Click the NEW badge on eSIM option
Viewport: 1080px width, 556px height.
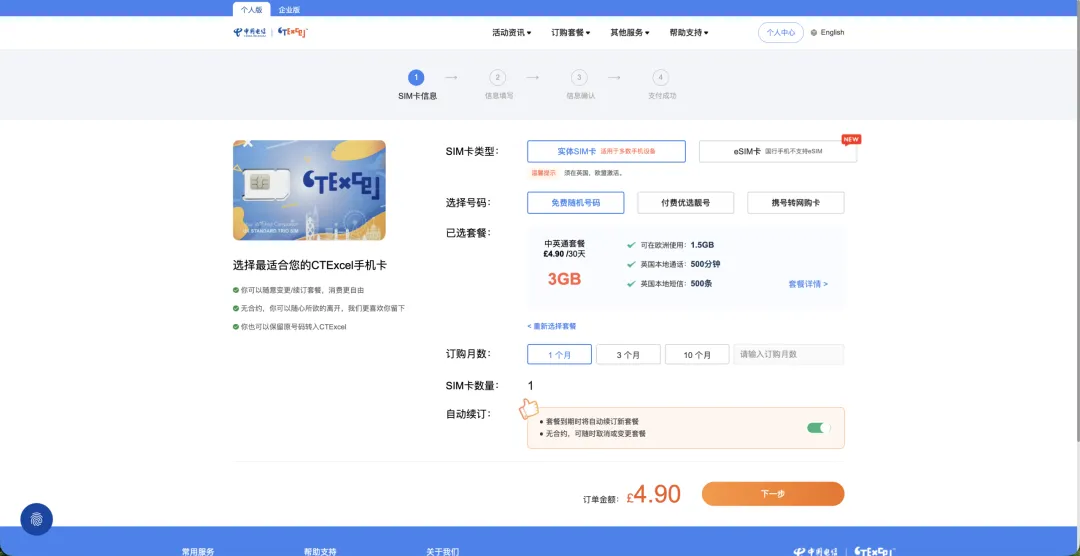click(851, 139)
